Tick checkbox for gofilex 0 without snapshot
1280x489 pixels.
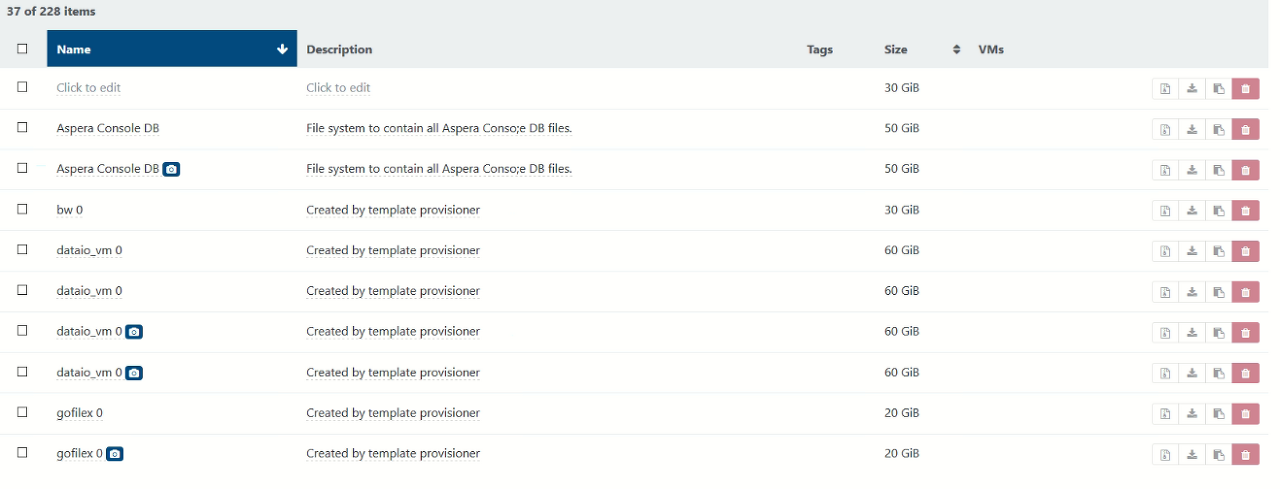22,412
